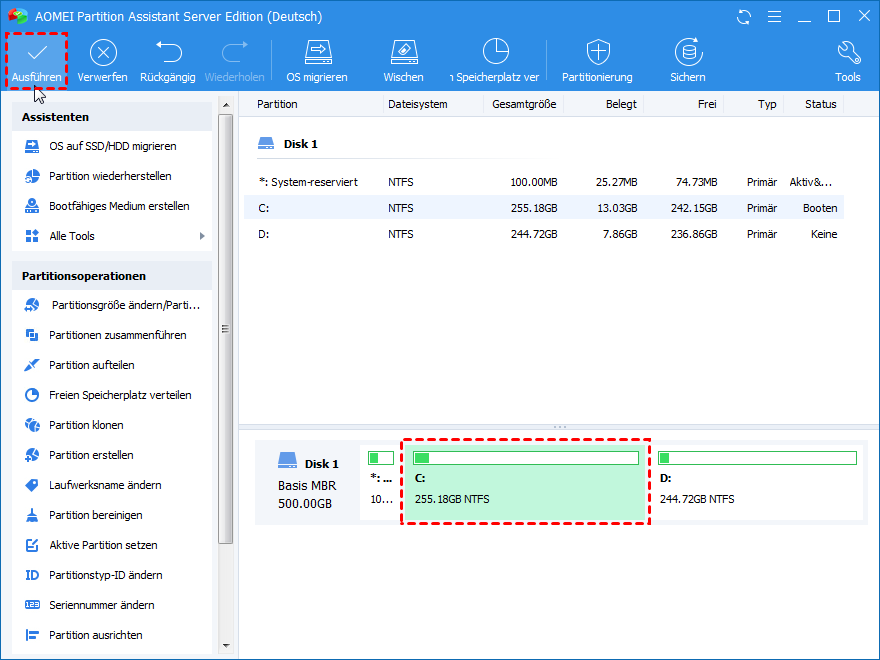
Task: Open the help question mark icon
Action: click(x=772, y=16)
